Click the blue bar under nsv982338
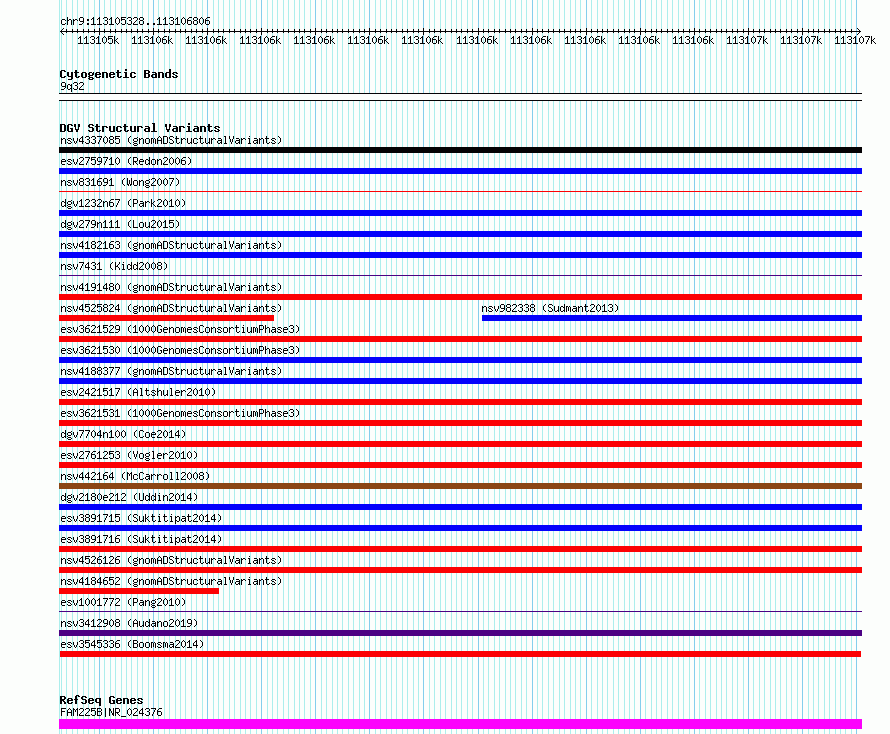Image resolution: width=890 pixels, height=734 pixels. 672,318
